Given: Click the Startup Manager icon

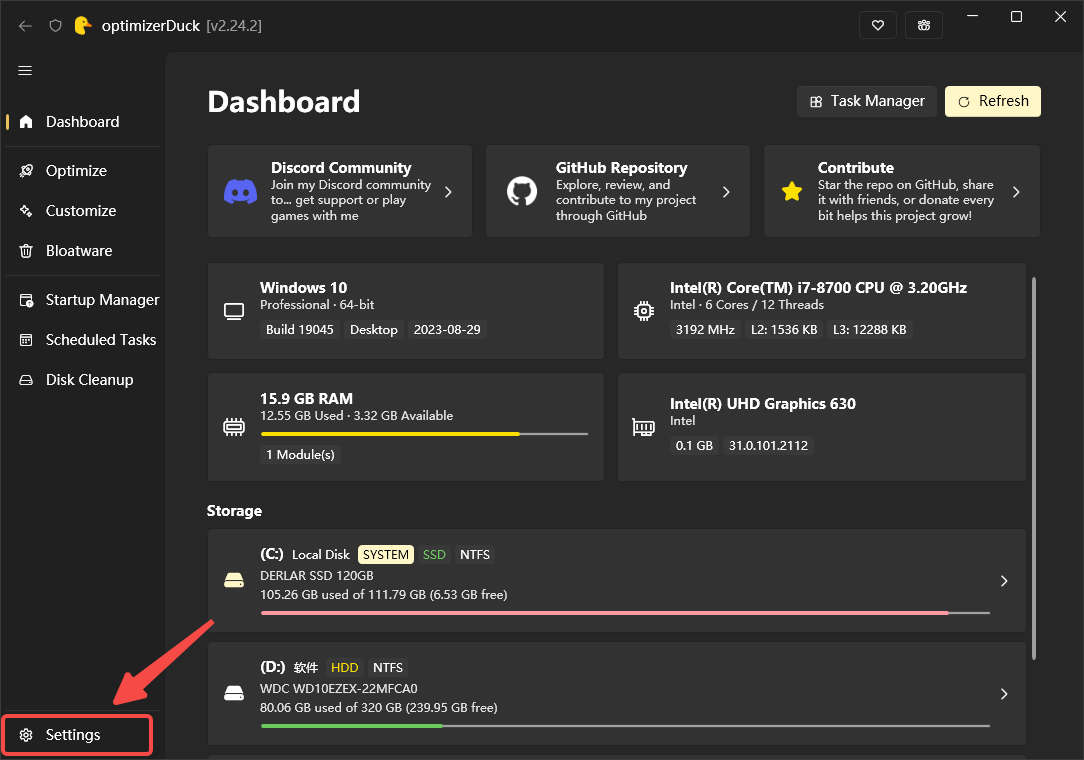Looking at the screenshot, I should (x=26, y=300).
